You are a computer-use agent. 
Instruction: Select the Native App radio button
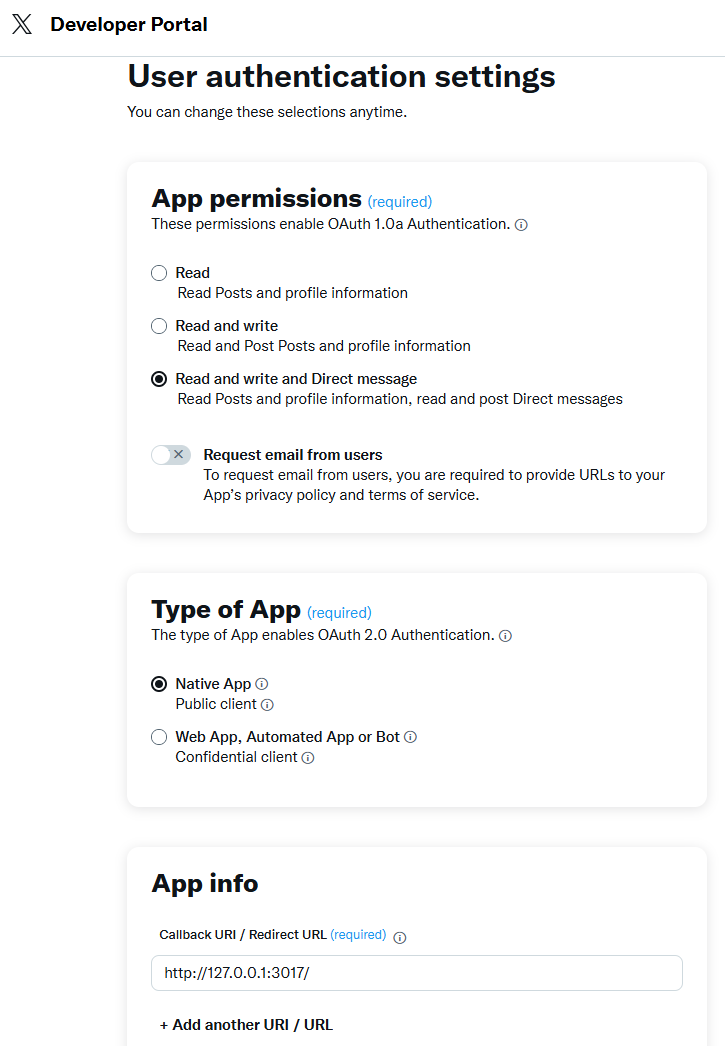(x=159, y=684)
